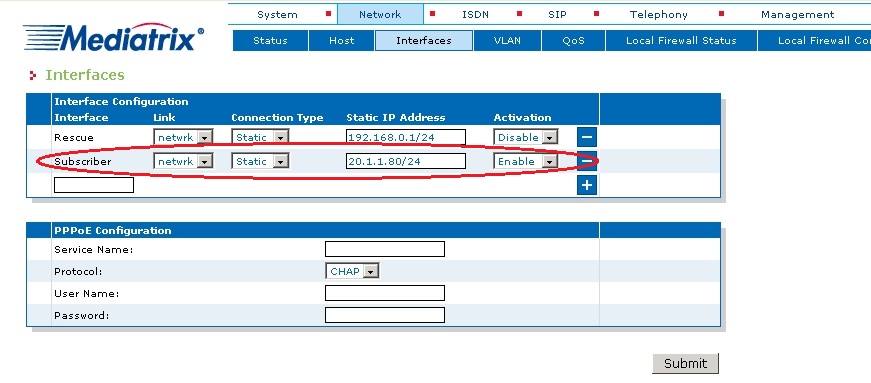Open Subscriber Connection Type dropdown

pyautogui.click(x=260, y=161)
